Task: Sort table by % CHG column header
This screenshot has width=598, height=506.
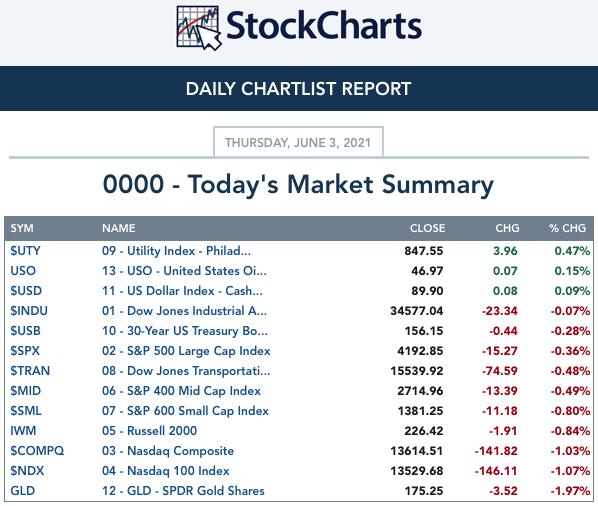Action: pos(567,228)
